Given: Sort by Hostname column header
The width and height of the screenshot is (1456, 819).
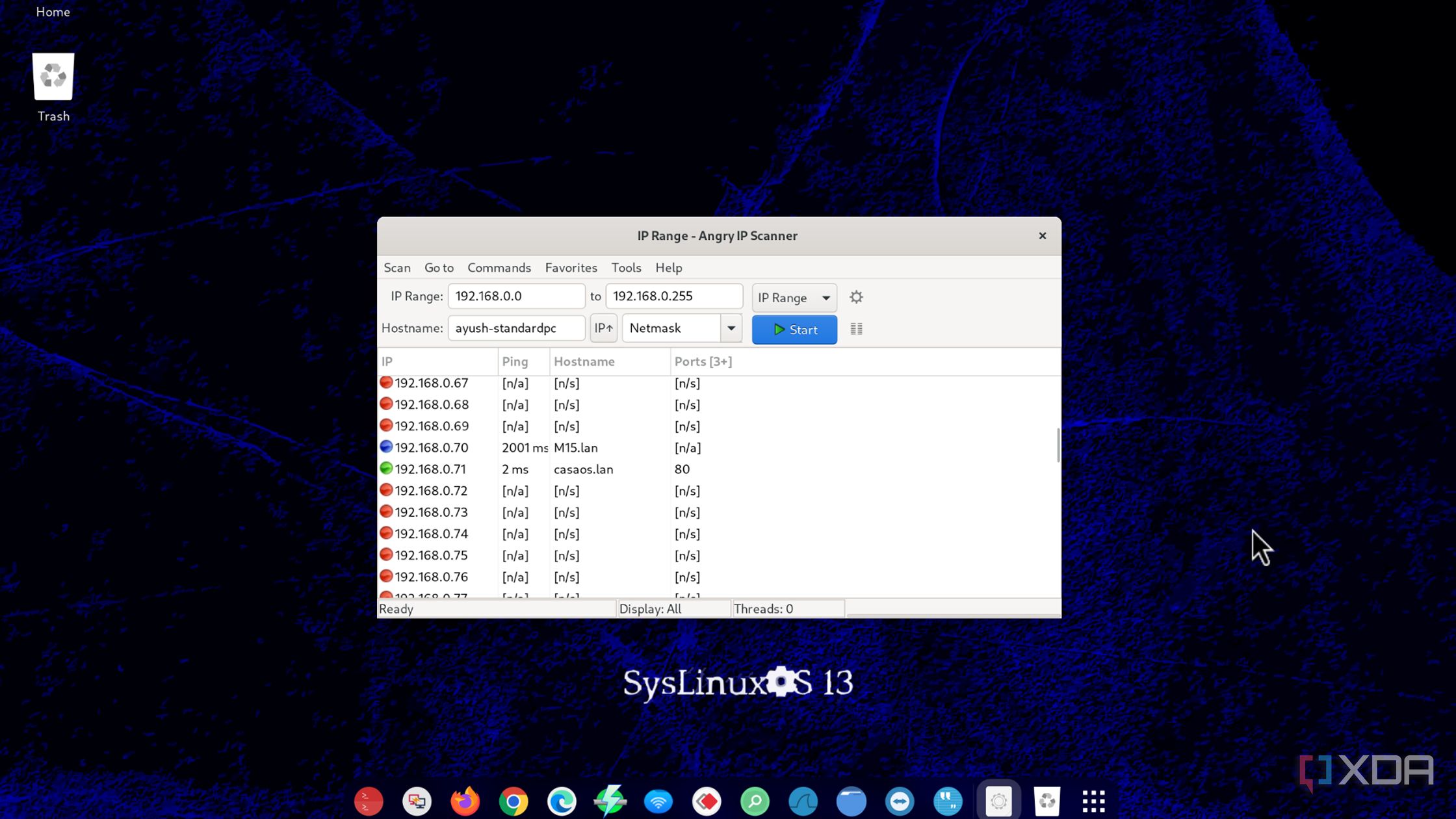Looking at the screenshot, I should 610,361.
